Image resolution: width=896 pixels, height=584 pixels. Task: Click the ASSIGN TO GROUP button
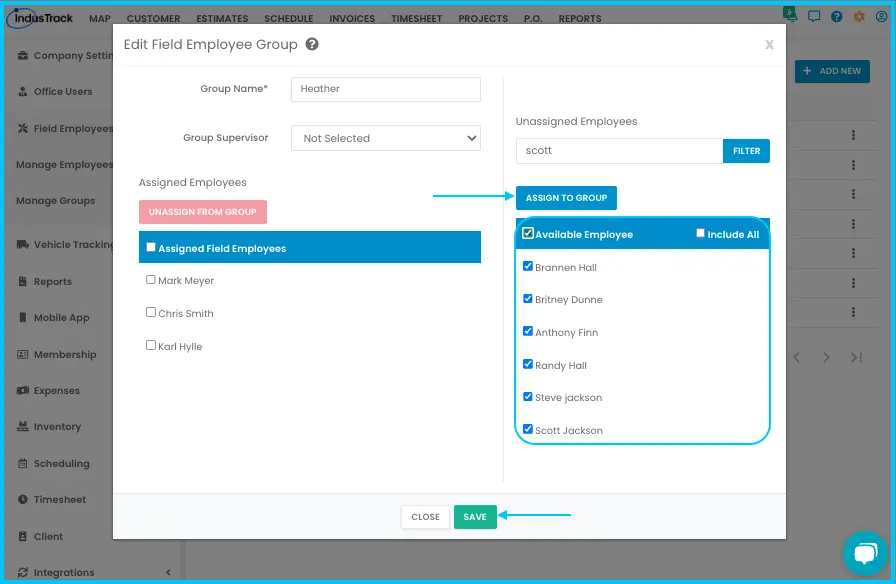point(566,198)
